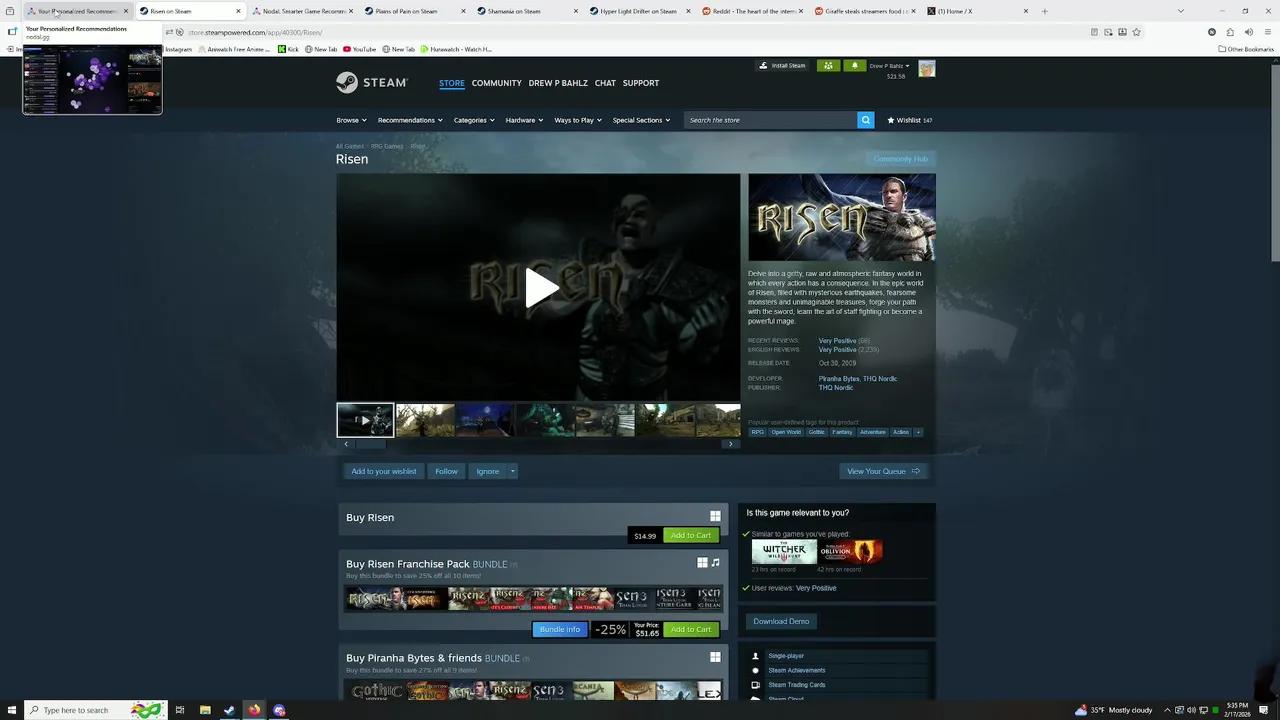Click Add to your wishlist

tap(384, 471)
